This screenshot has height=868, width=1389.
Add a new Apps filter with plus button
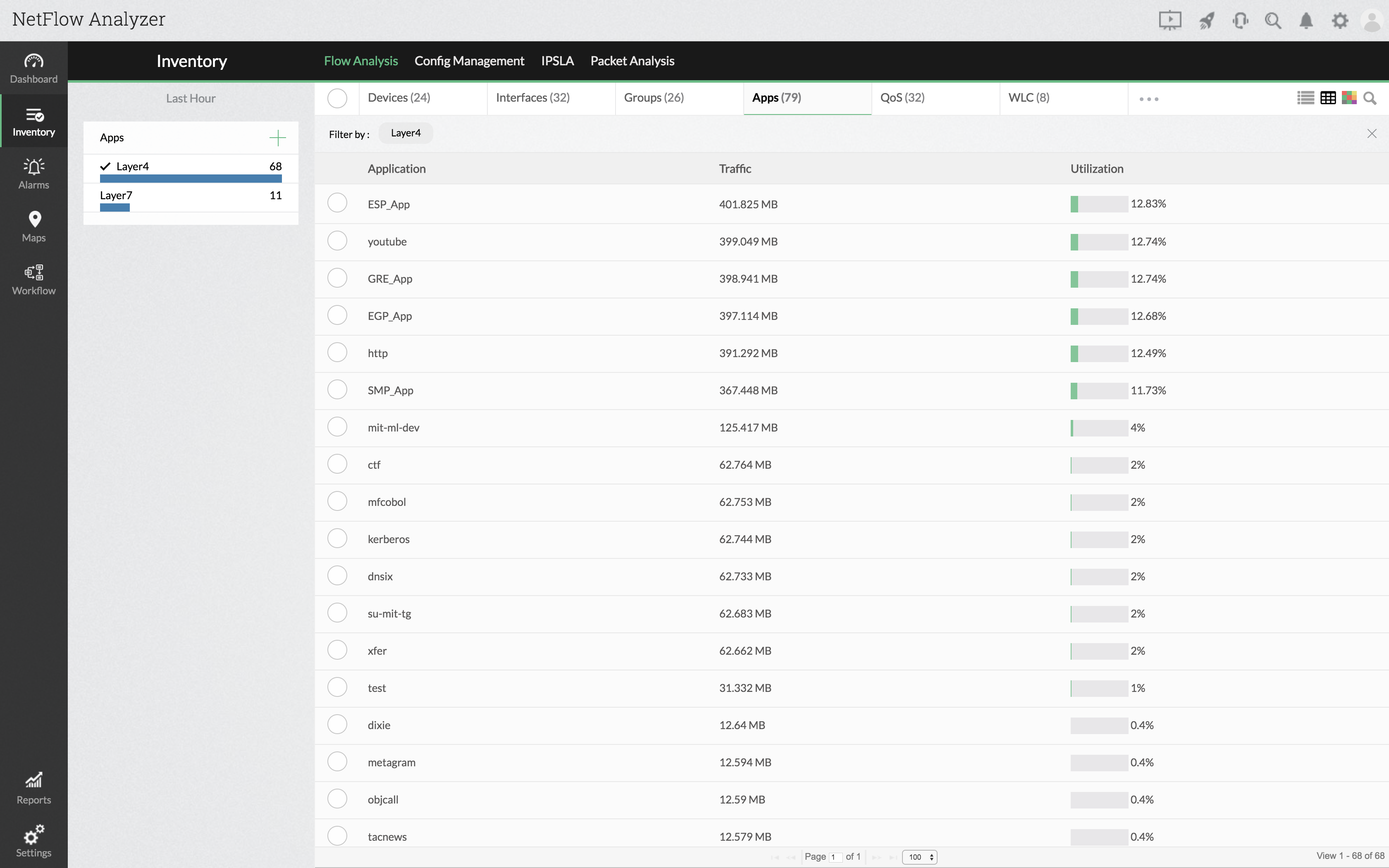tap(277, 137)
